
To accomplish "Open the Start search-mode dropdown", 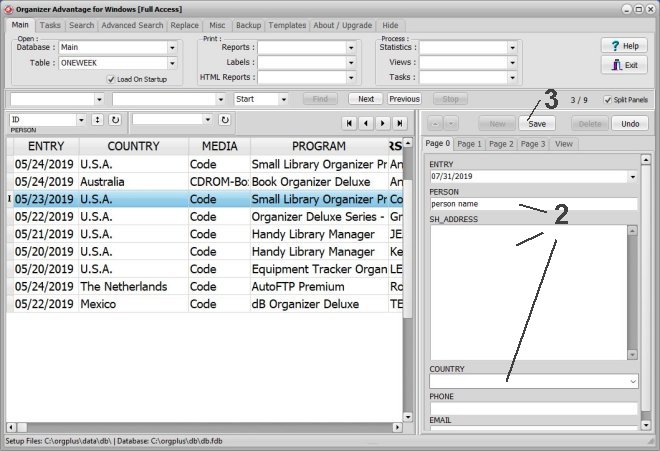I will coord(284,99).
